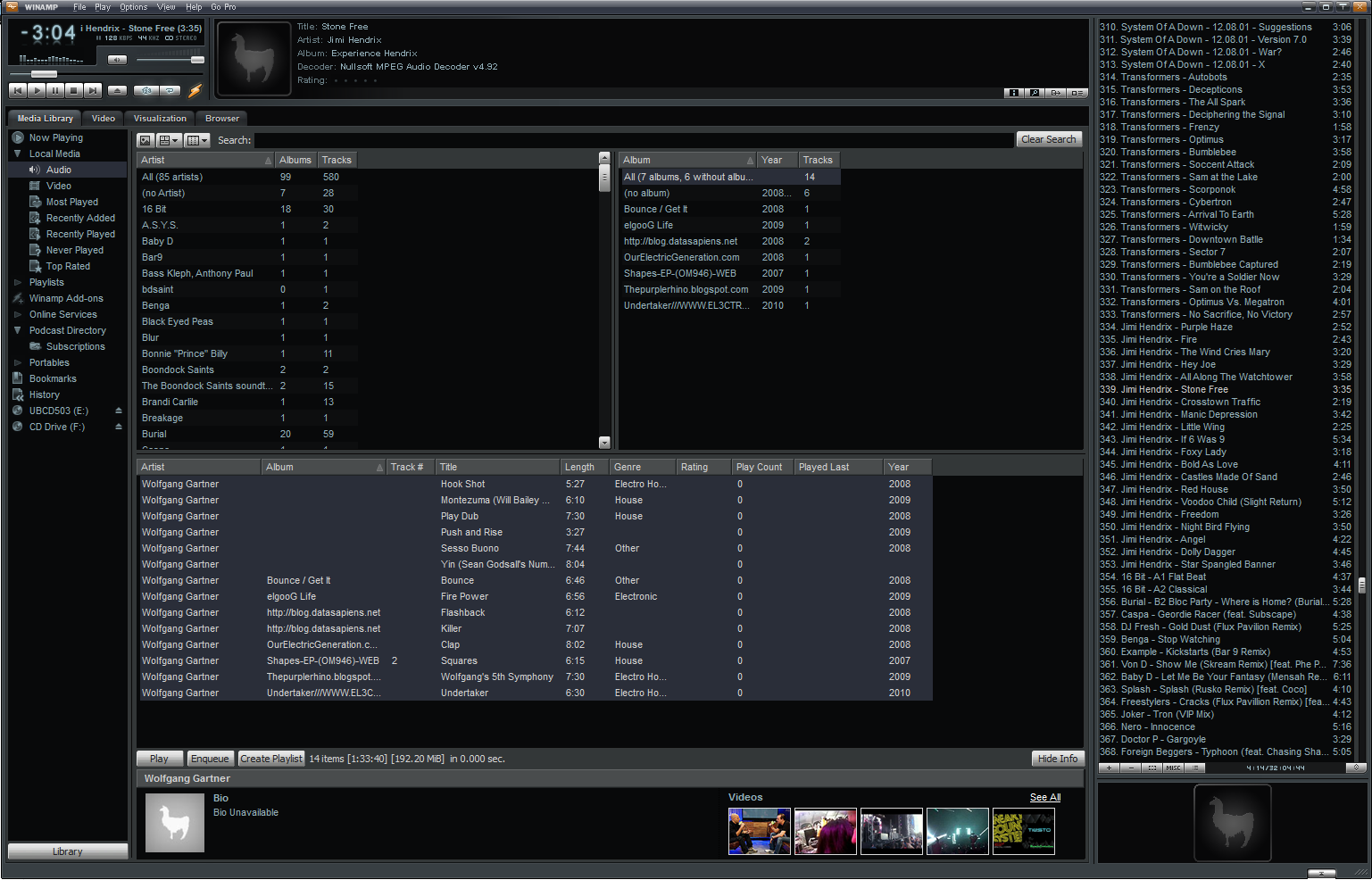Screen dimensions: 1372x880
Task: Click the magnifier search icon near album art
Action: (x=1035, y=93)
